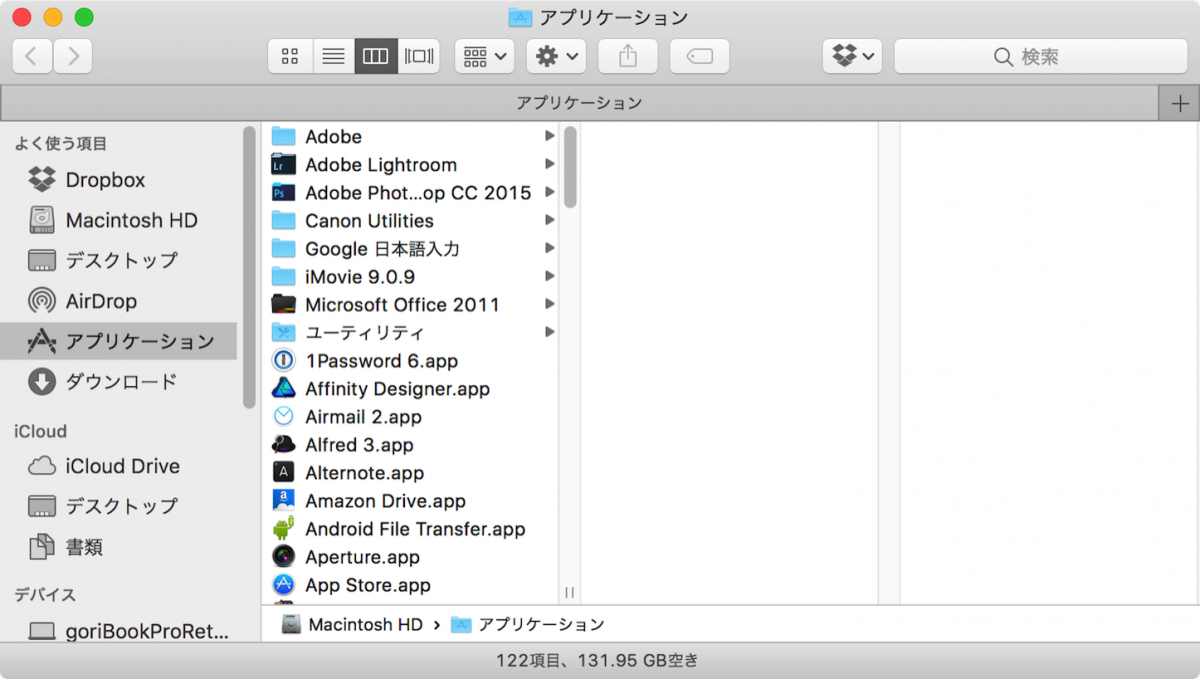This screenshot has width=1200, height=679.
Task: Open the Dropbox toolbar dropdown
Action: pos(851,57)
